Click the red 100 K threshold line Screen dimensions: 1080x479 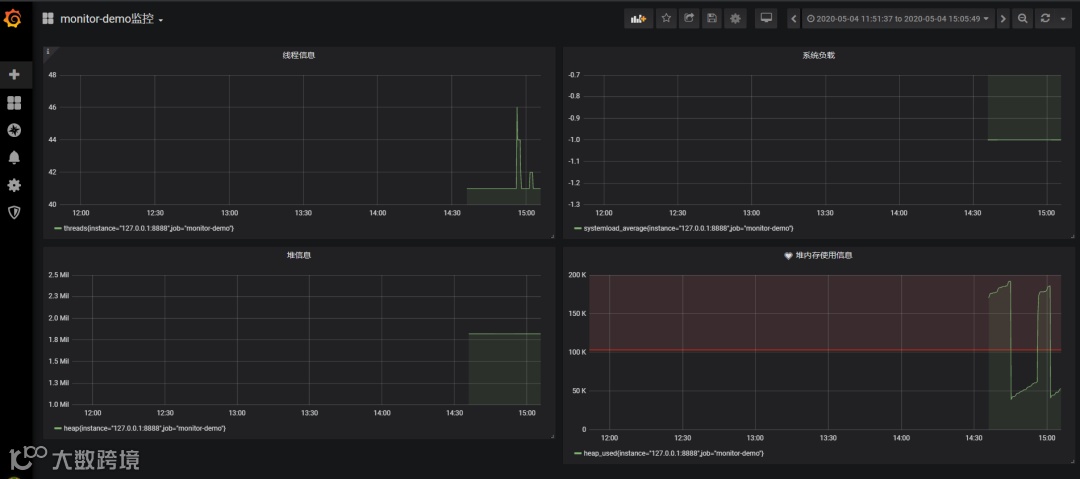[x=824, y=350]
